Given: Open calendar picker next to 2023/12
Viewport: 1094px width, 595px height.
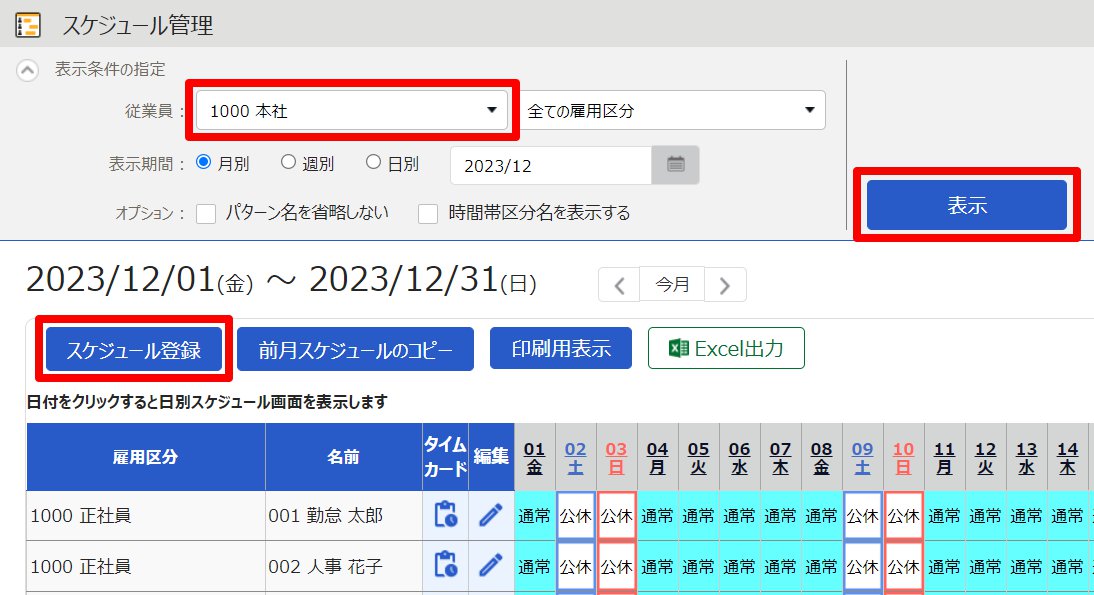Looking at the screenshot, I should click(x=675, y=165).
